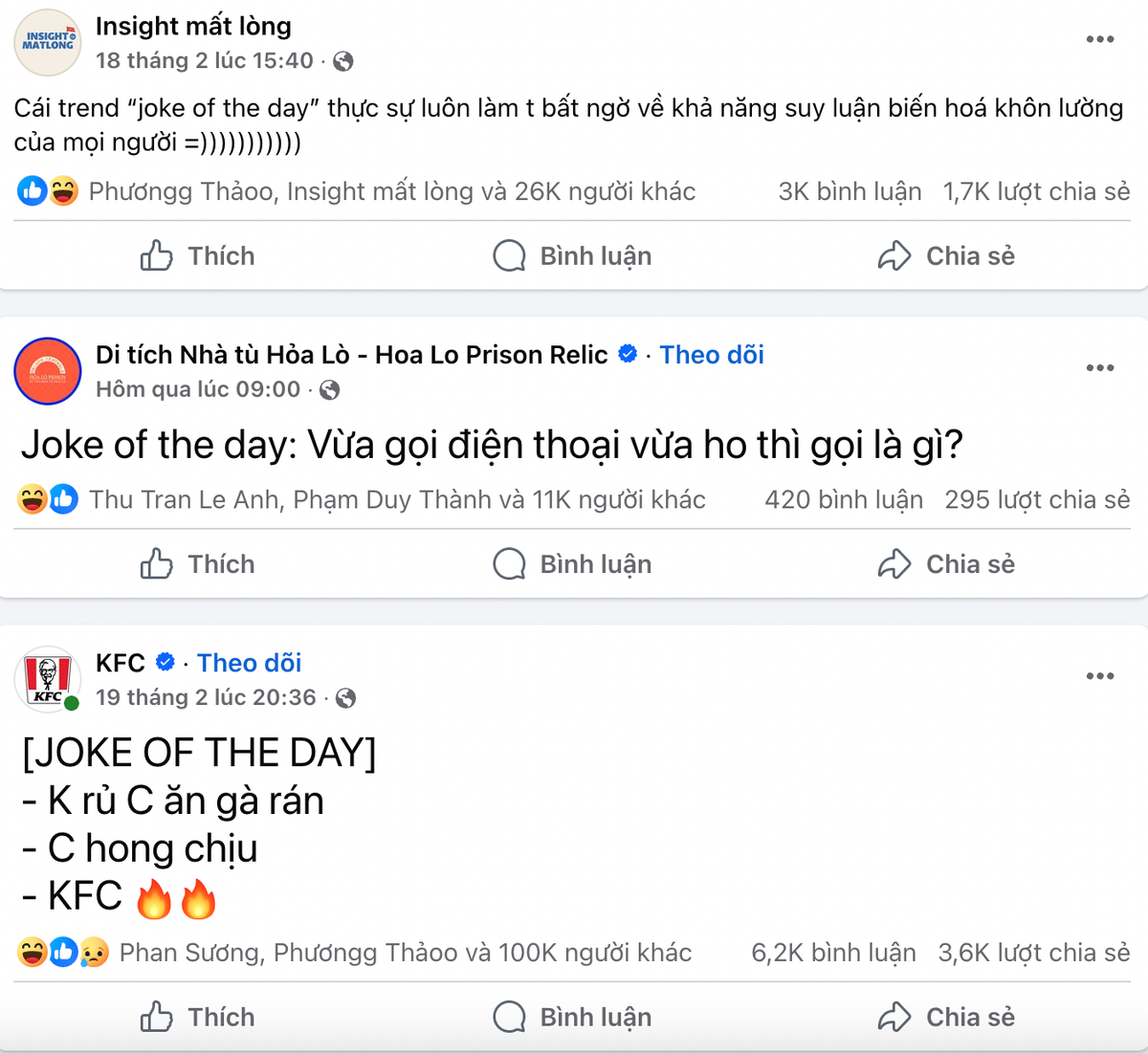
Task: Open options menu on Insight mất lòng post
Action: point(1100,37)
